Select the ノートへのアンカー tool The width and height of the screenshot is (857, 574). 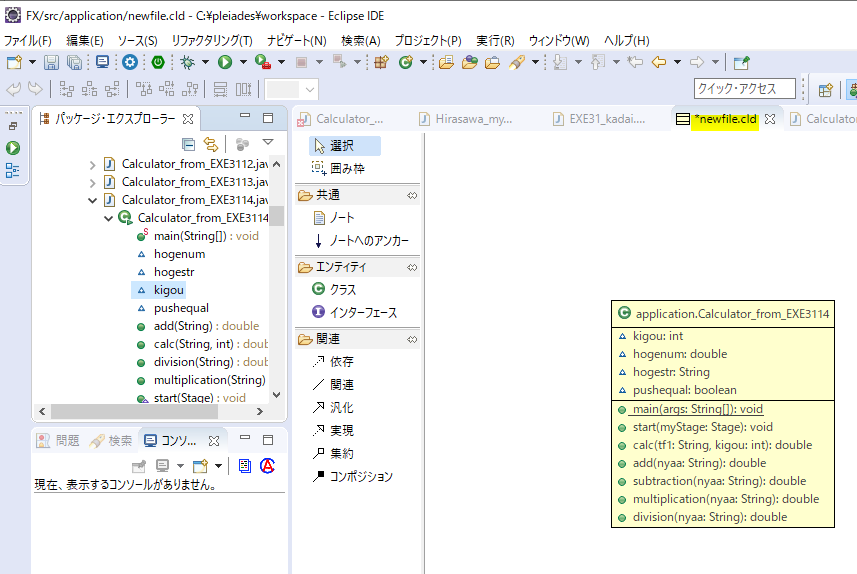tap(361, 241)
